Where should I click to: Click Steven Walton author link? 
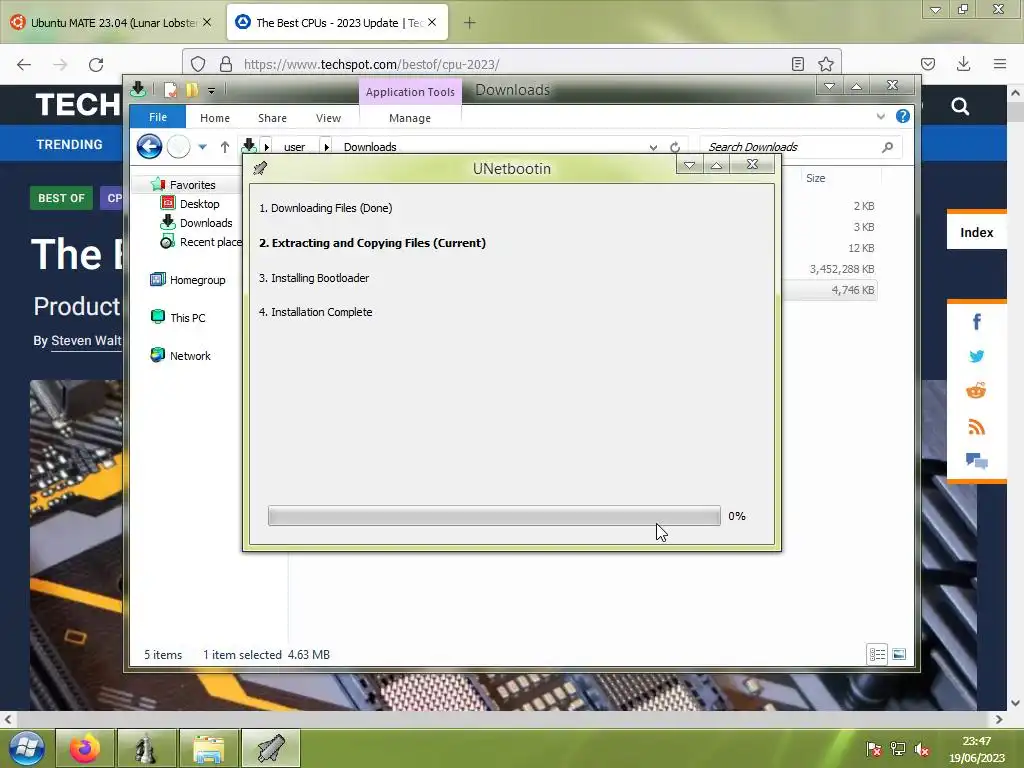(86, 340)
